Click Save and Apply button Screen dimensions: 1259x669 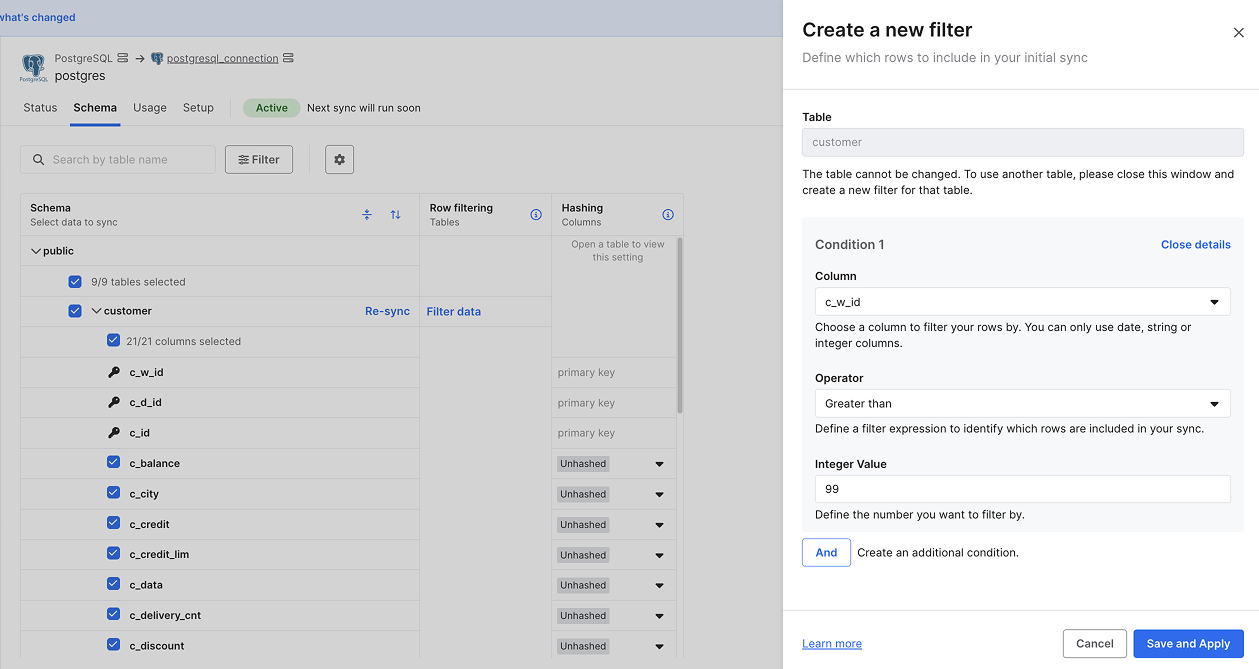pyautogui.click(x=1188, y=644)
